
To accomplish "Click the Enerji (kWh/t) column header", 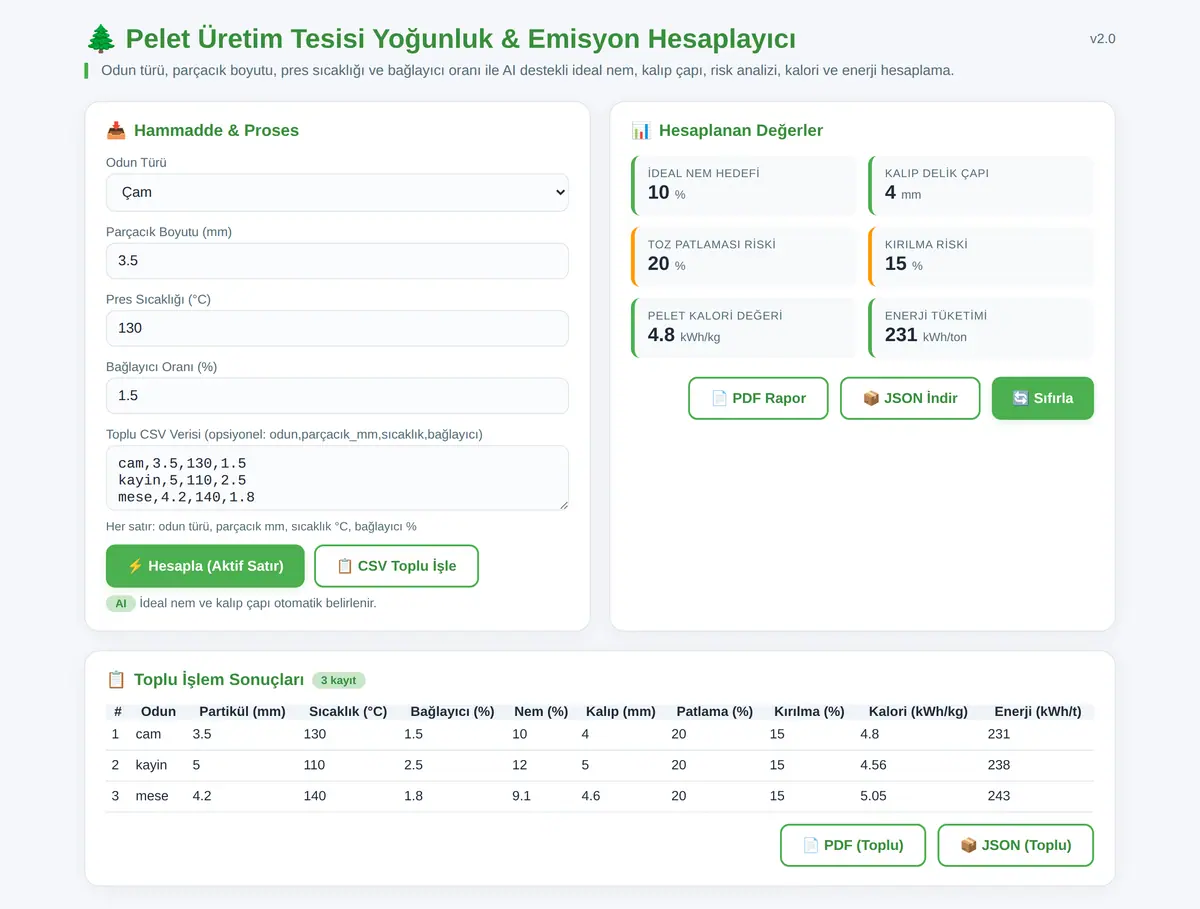I will [1038, 712].
